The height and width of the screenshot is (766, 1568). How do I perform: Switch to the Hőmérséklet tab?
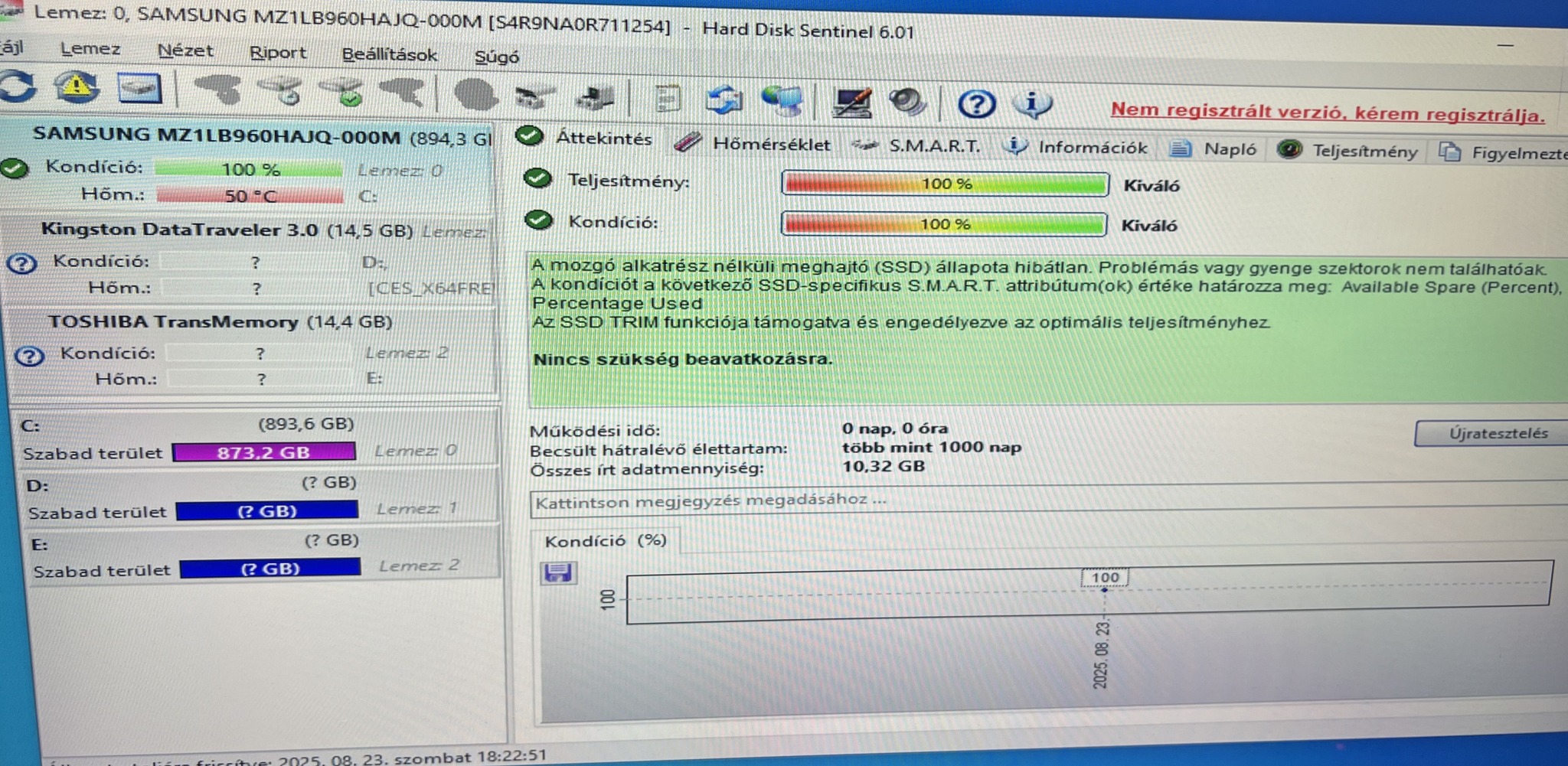coord(753,143)
